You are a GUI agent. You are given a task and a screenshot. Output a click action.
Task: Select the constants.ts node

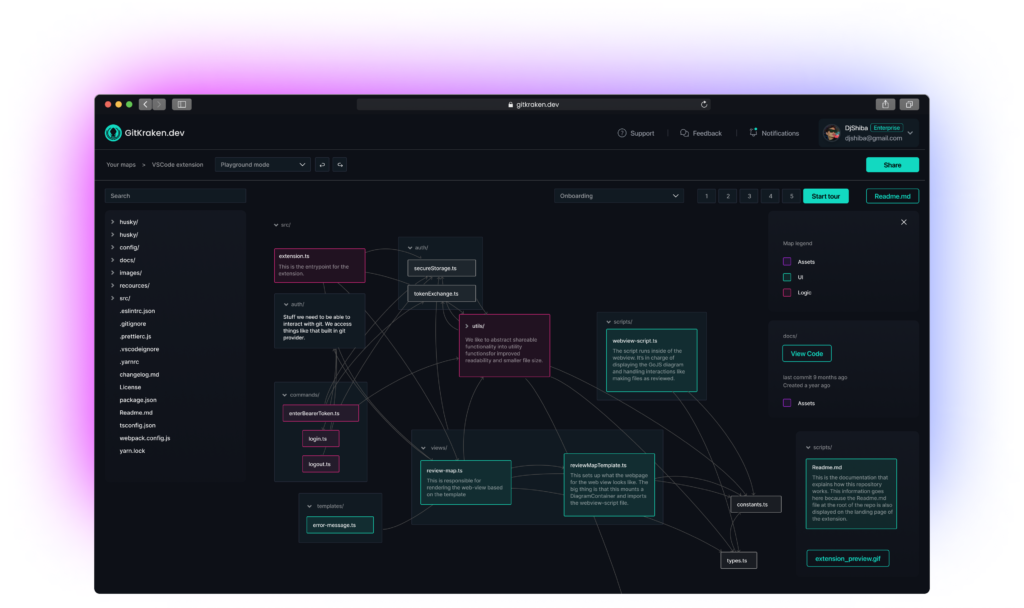[756, 504]
